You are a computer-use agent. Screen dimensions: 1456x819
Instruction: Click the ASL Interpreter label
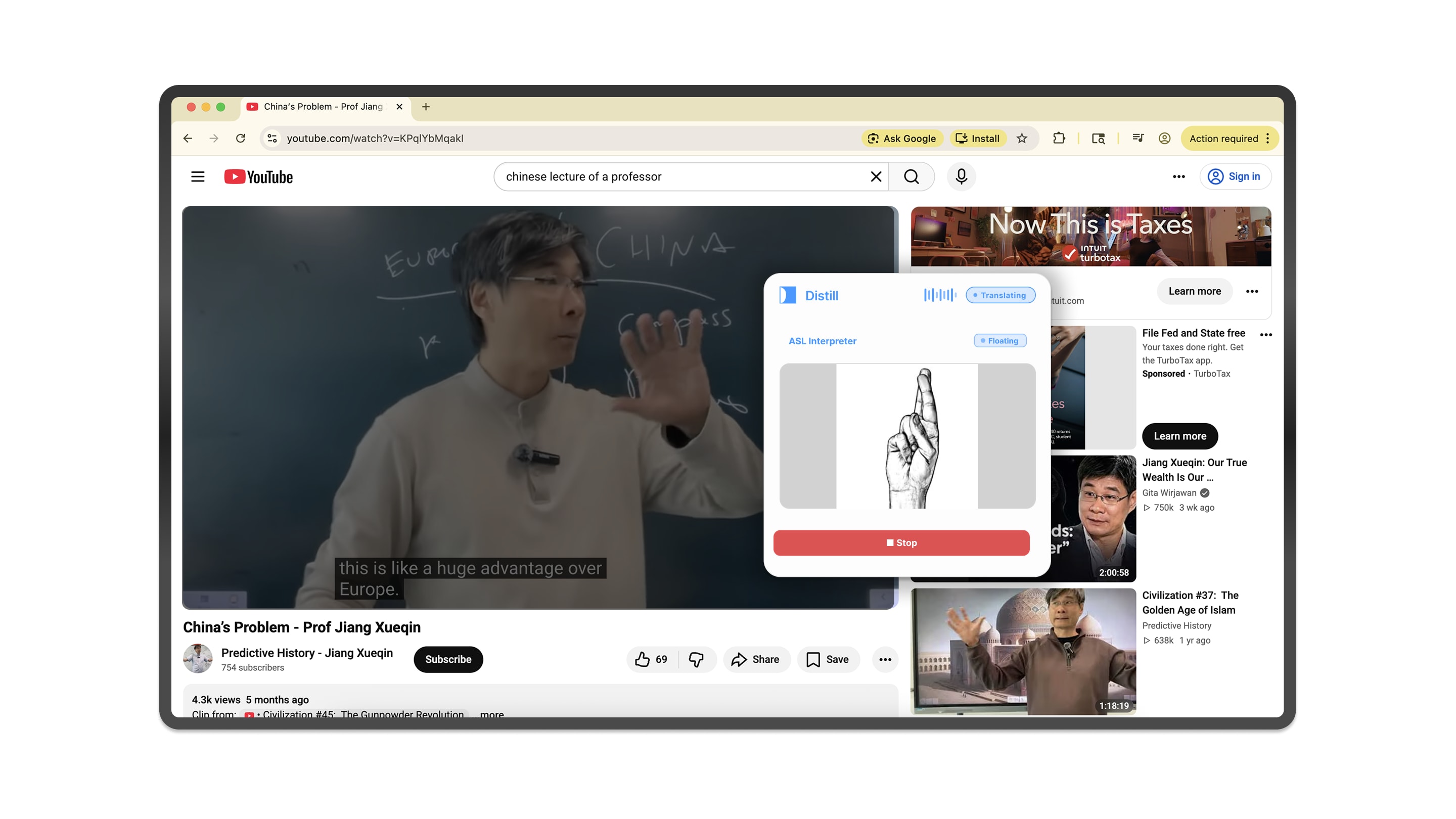(822, 341)
